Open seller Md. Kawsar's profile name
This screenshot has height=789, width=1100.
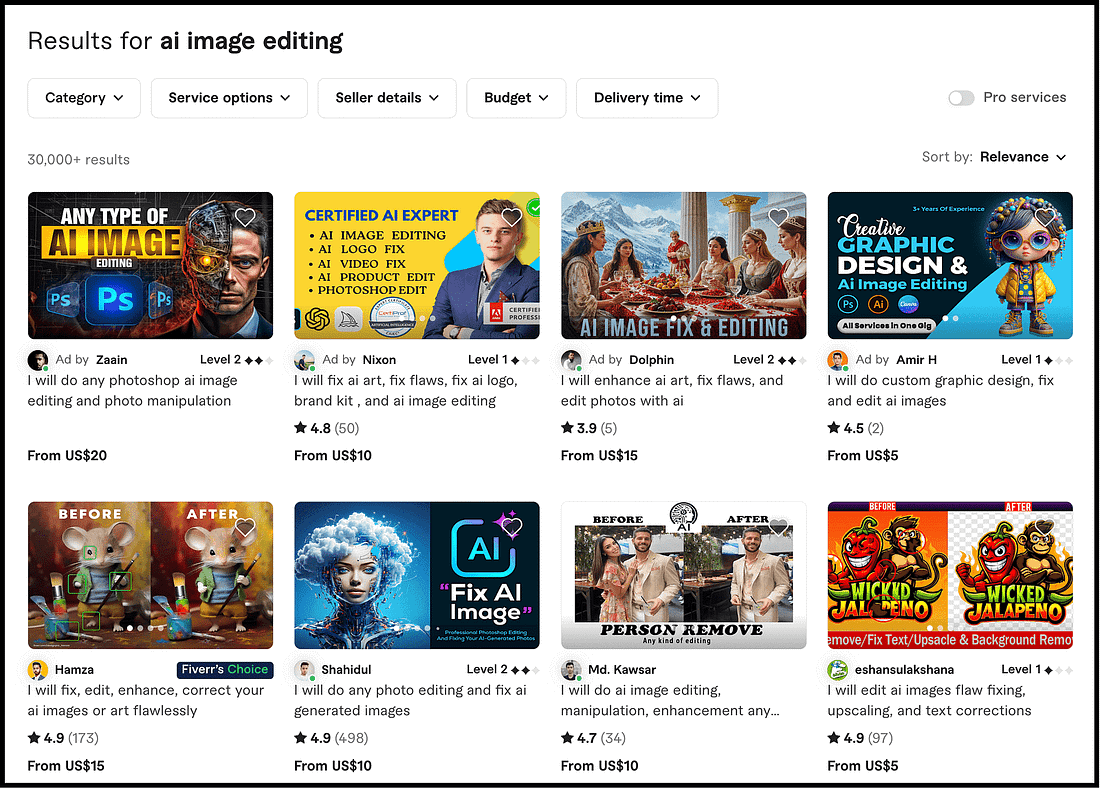click(622, 670)
